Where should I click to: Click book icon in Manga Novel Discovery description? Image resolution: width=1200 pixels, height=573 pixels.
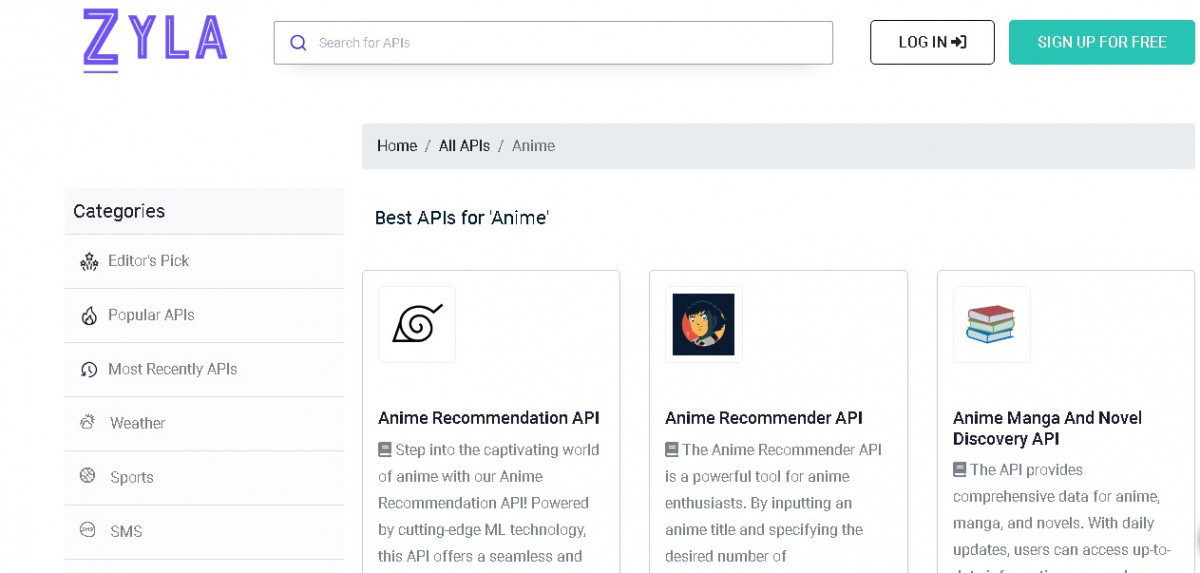(960, 470)
